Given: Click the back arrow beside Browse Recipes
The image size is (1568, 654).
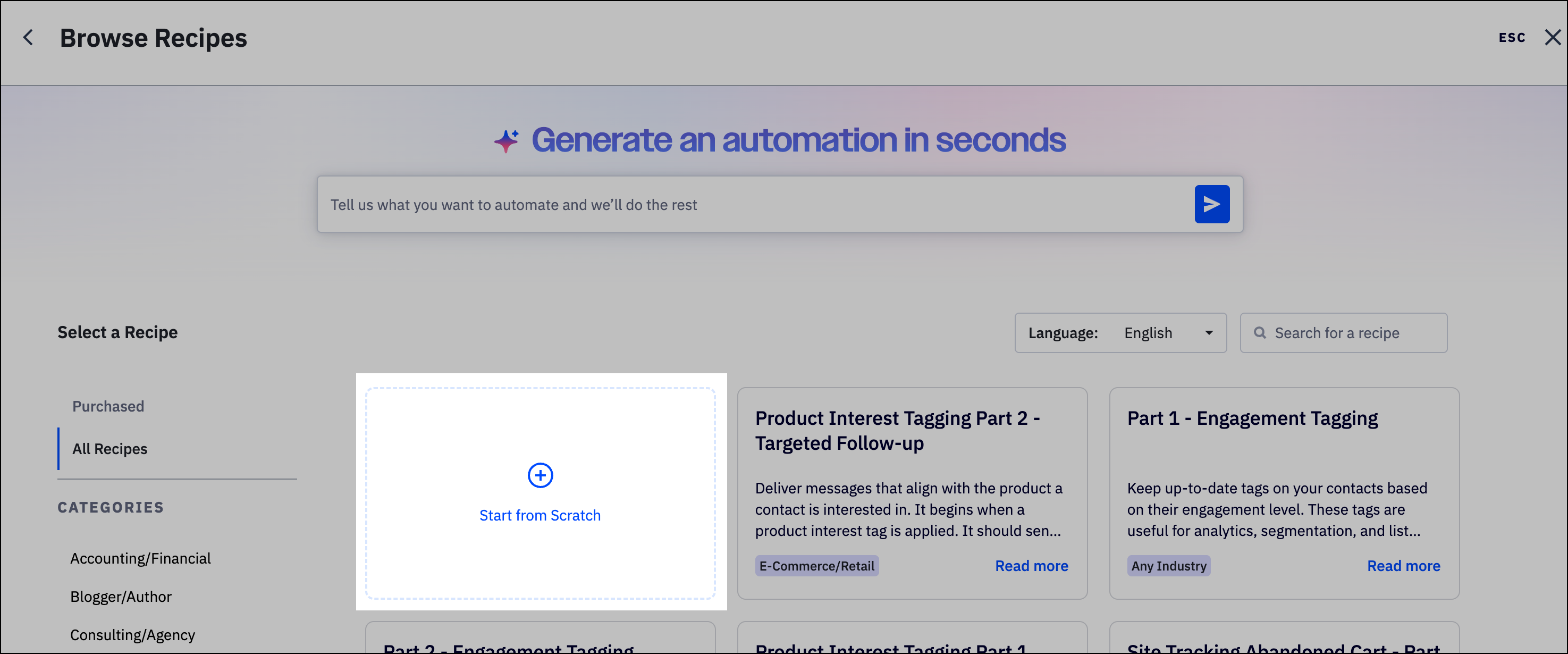Looking at the screenshot, I should pyautogui.click(x=29, y=37).
